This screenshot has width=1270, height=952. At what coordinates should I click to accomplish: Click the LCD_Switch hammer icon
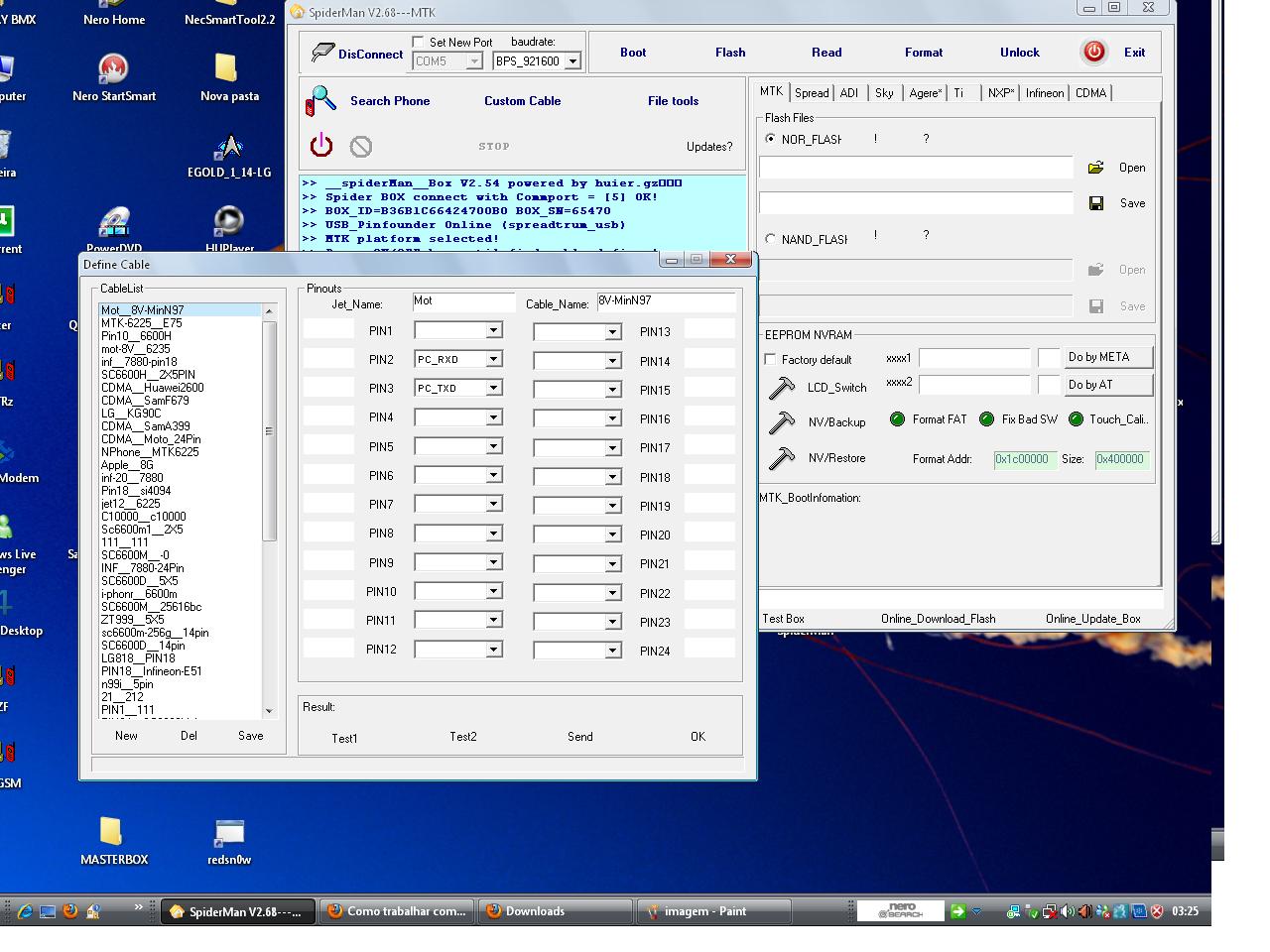coord(782,388)
